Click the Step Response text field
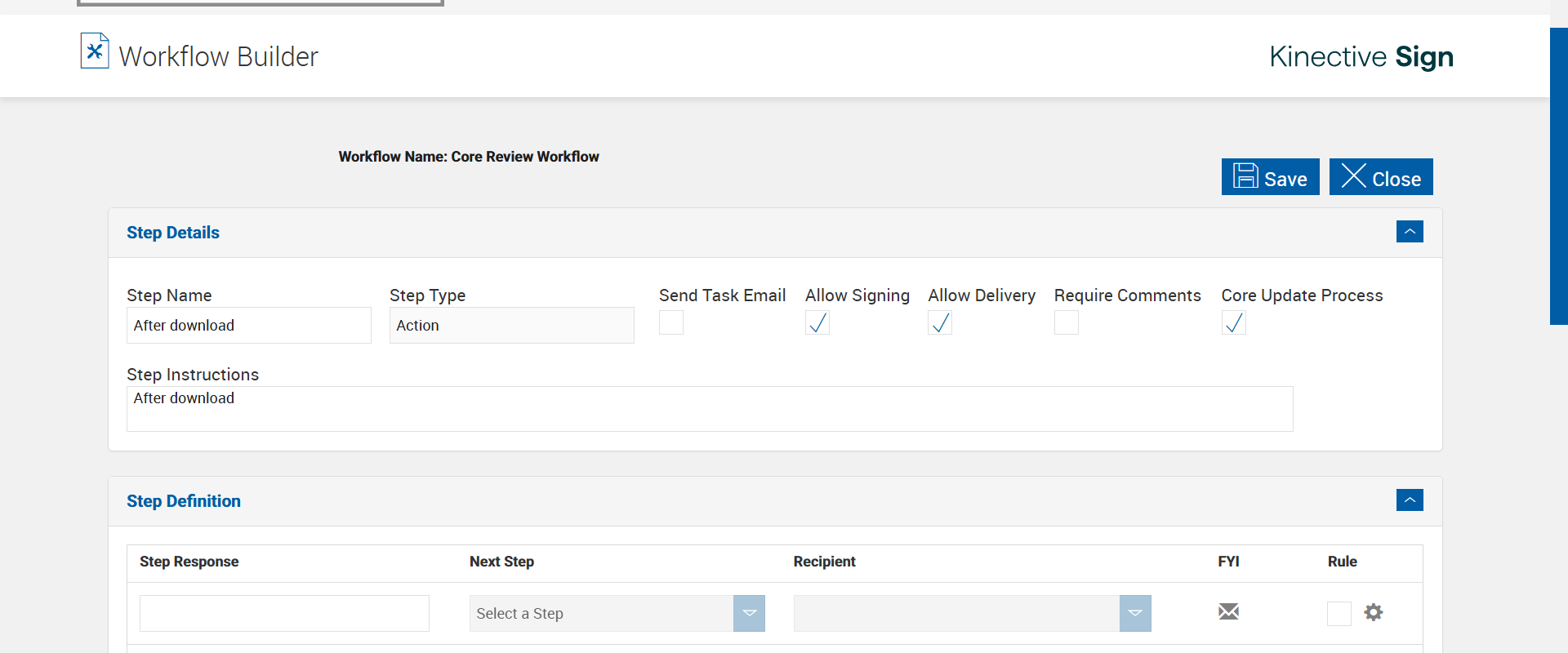This screenshot has height=653, width=1568. coord(284,613)
